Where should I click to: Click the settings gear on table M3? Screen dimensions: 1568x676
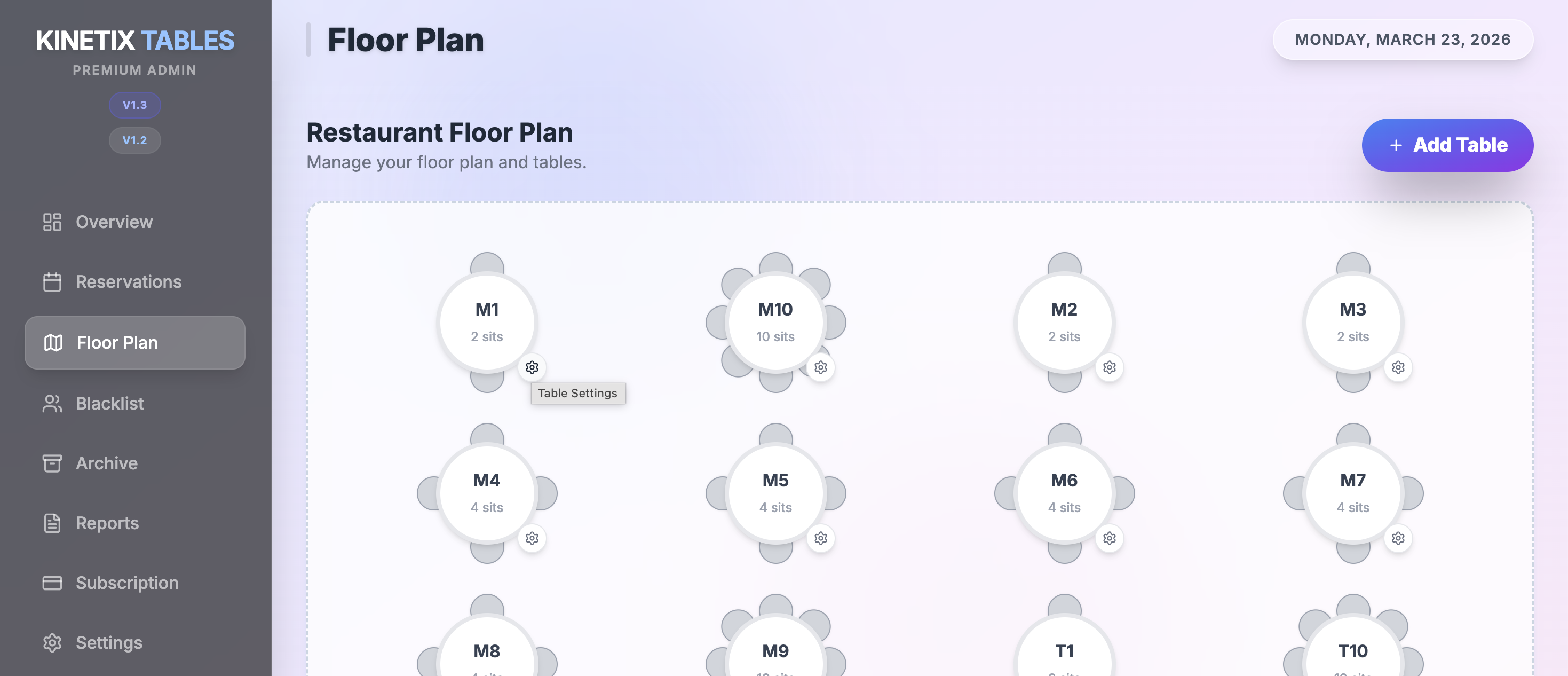(1398, 367)
